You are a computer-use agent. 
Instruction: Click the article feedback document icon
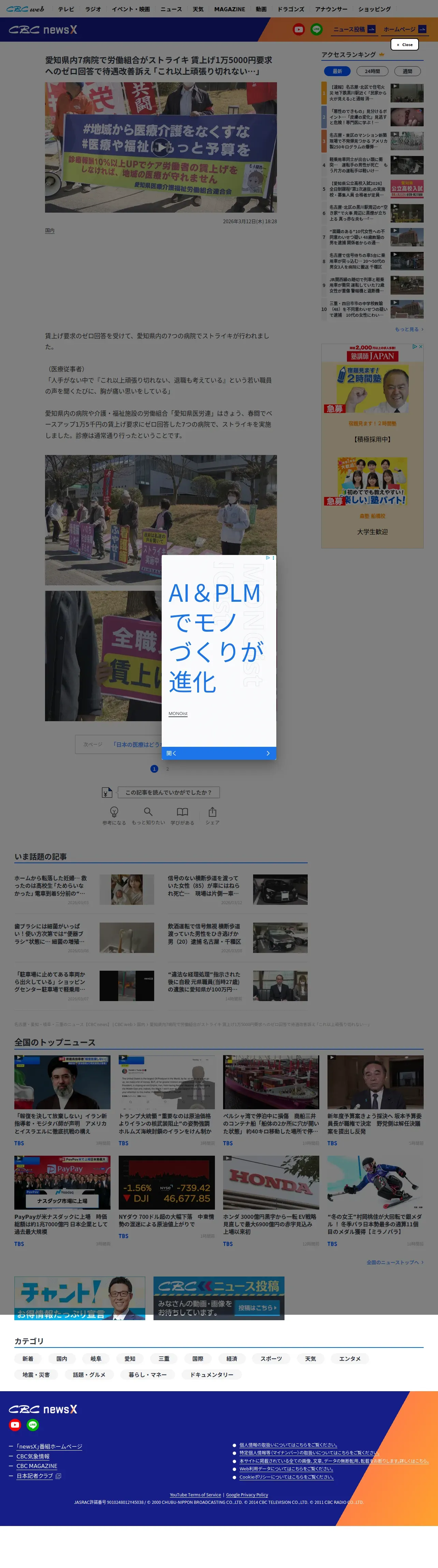point(107,793)
